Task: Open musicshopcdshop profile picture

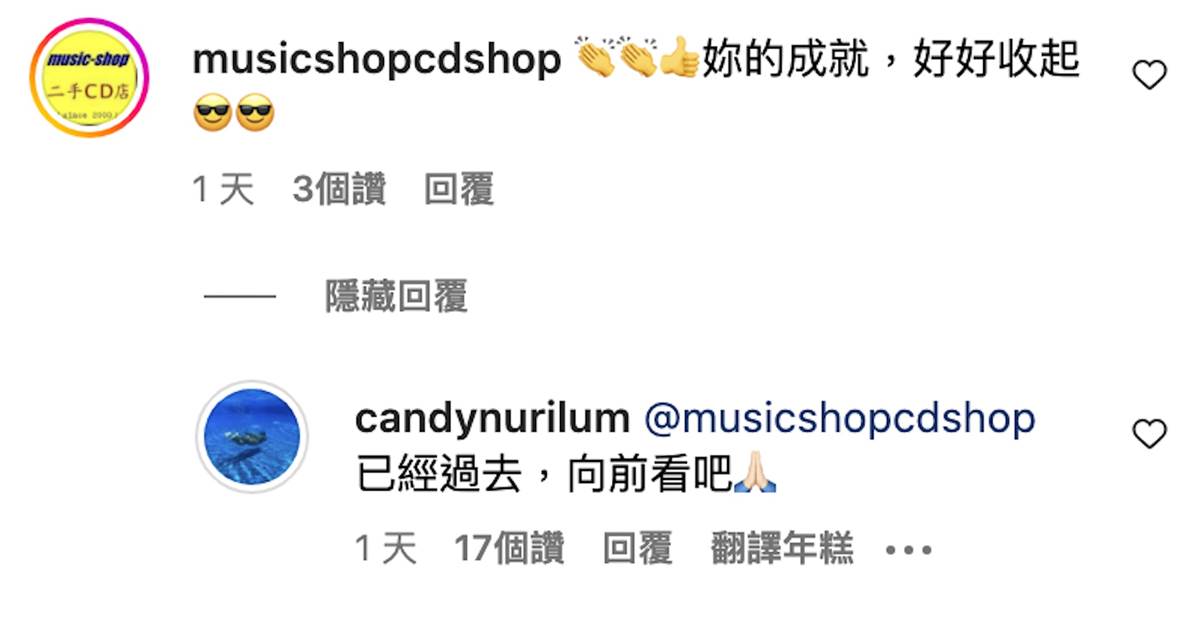Action: (x=88, y=78)
